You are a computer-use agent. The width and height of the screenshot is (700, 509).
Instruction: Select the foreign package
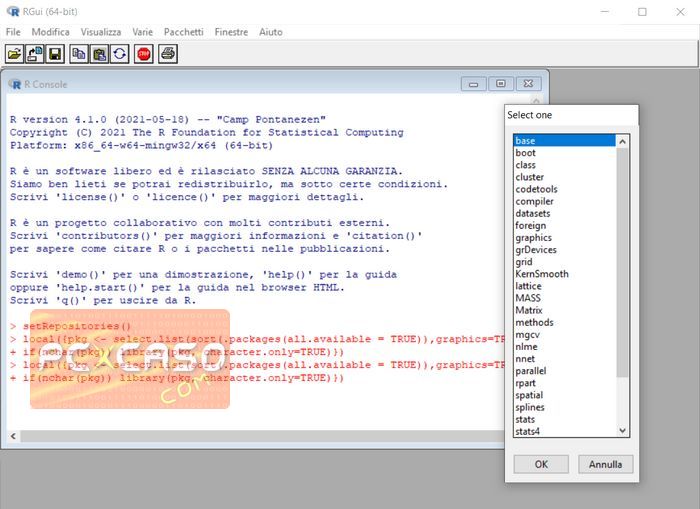pos(564,225)
